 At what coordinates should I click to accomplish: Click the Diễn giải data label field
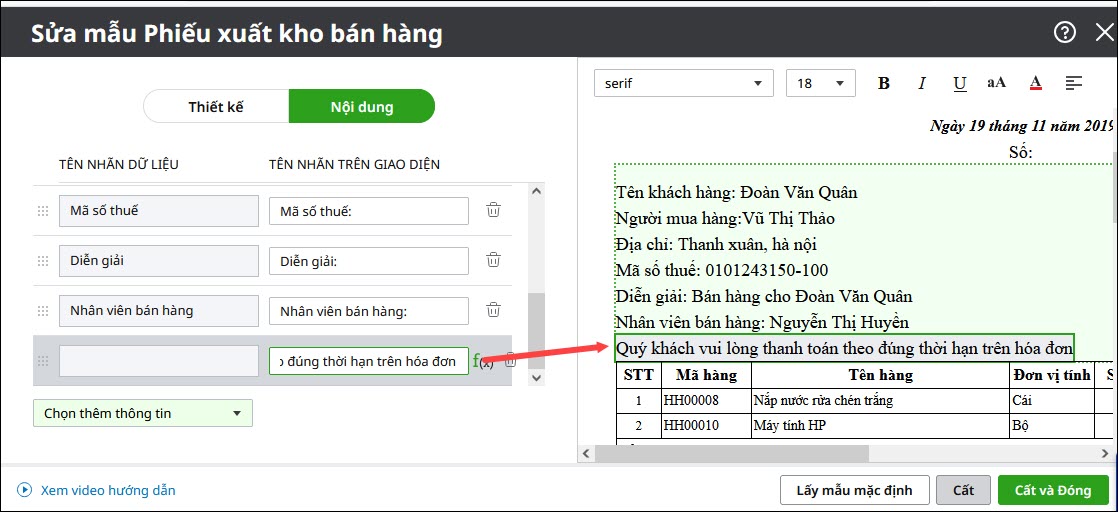coord(158,261)
